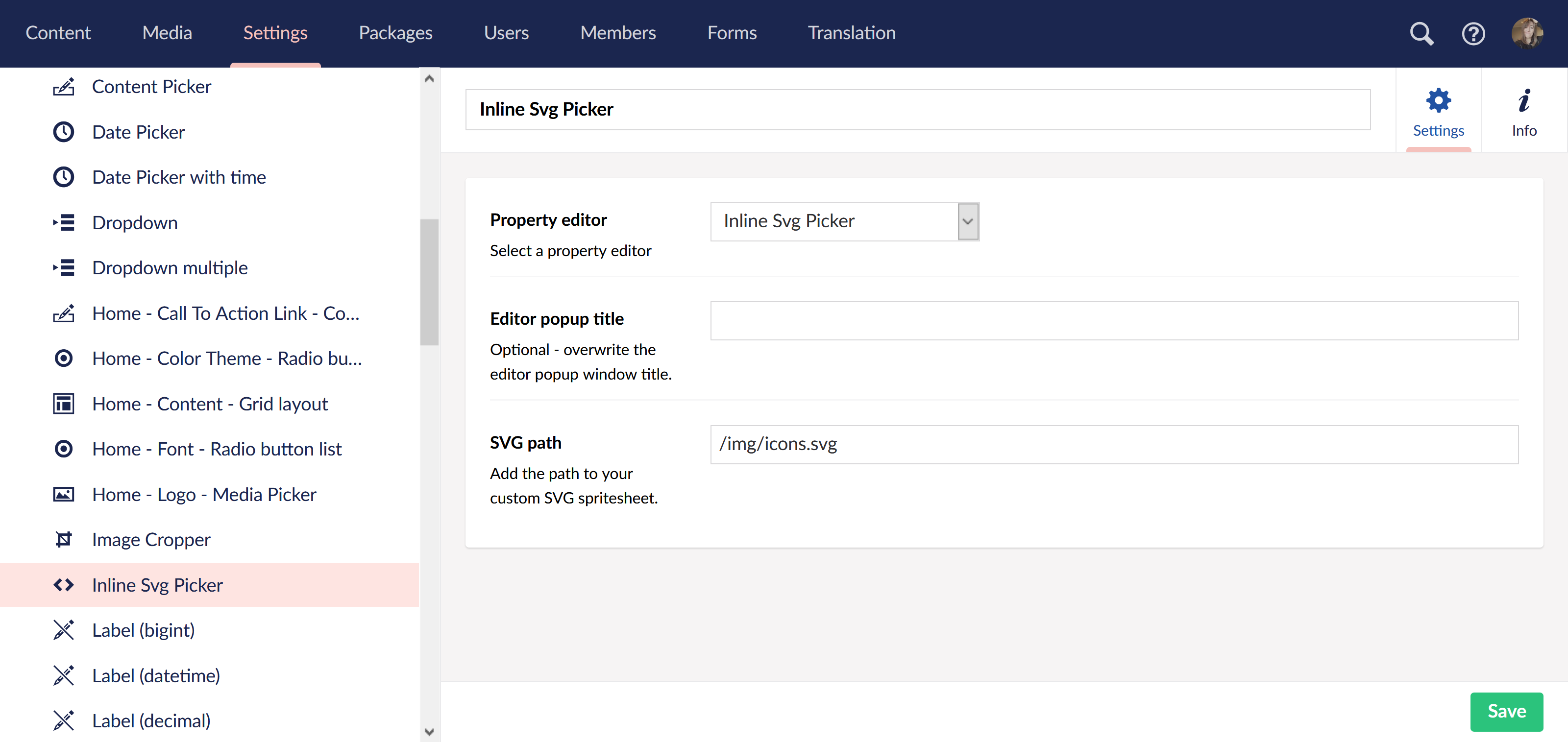Image resolution: width=1568 pixels, height=742 pixels.
Task: Click the edit icon beside Home - Call To Action Link
Action: 63,313
